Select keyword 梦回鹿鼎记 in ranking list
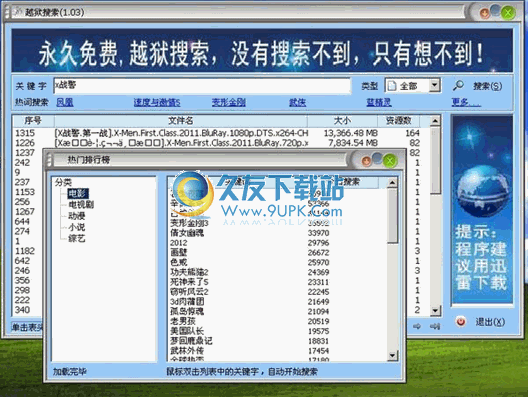 [x=191, y=341]
